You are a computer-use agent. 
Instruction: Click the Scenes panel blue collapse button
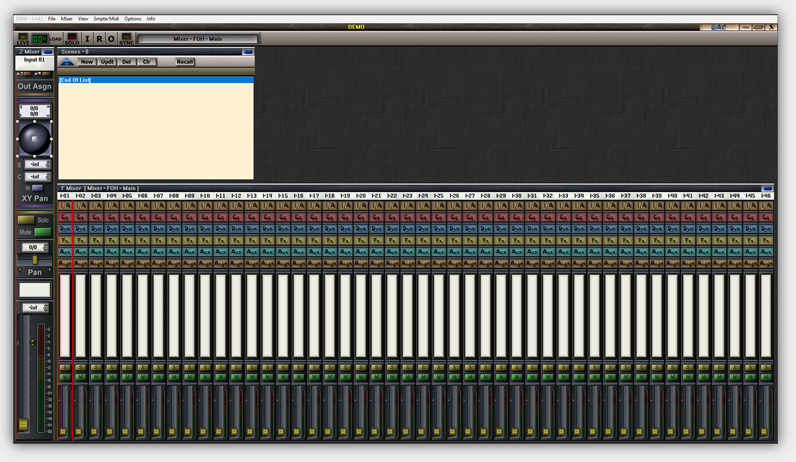pos(248,52)
